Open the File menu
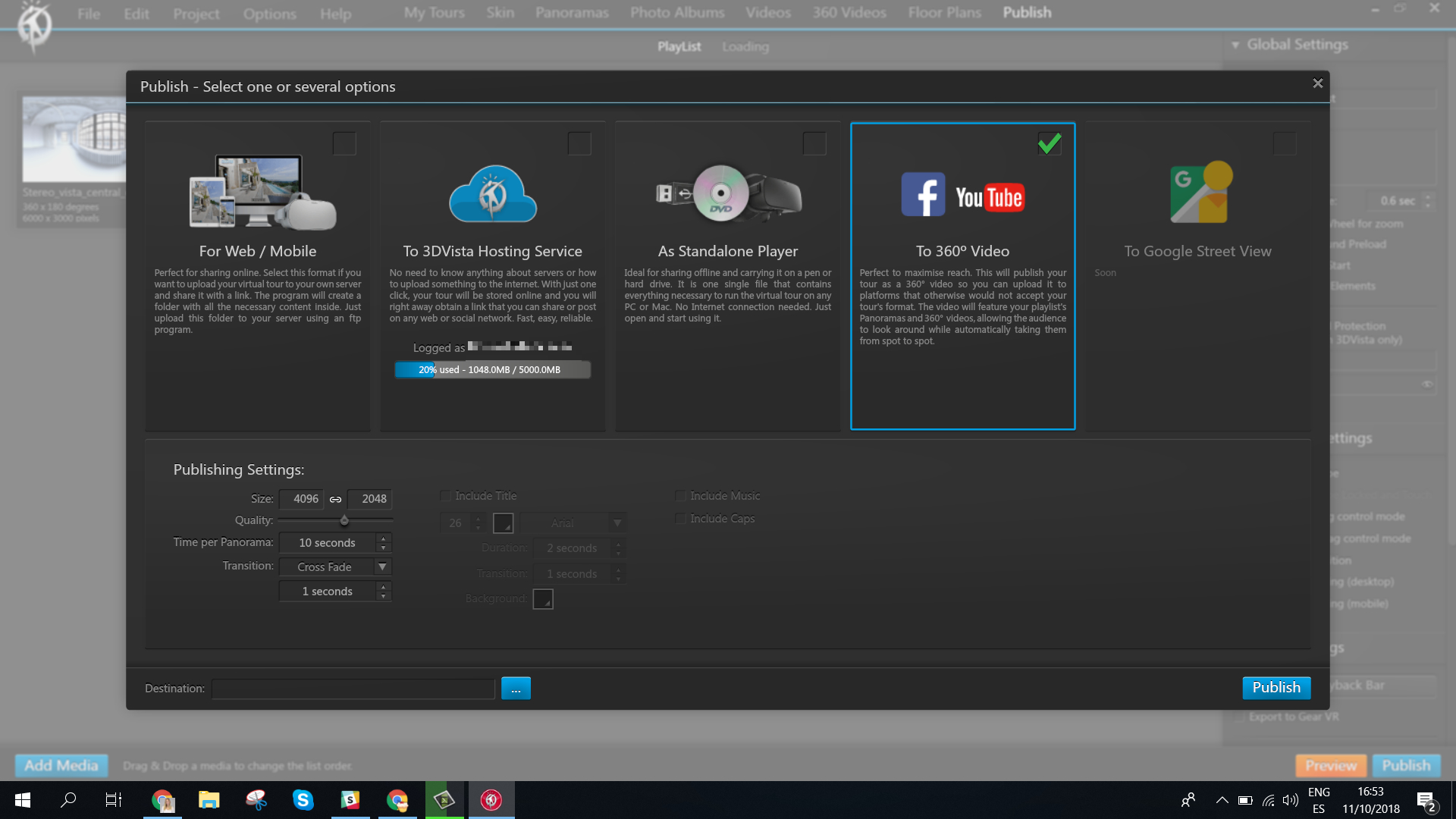This screenshot has width=1456, height=819. 89,14
